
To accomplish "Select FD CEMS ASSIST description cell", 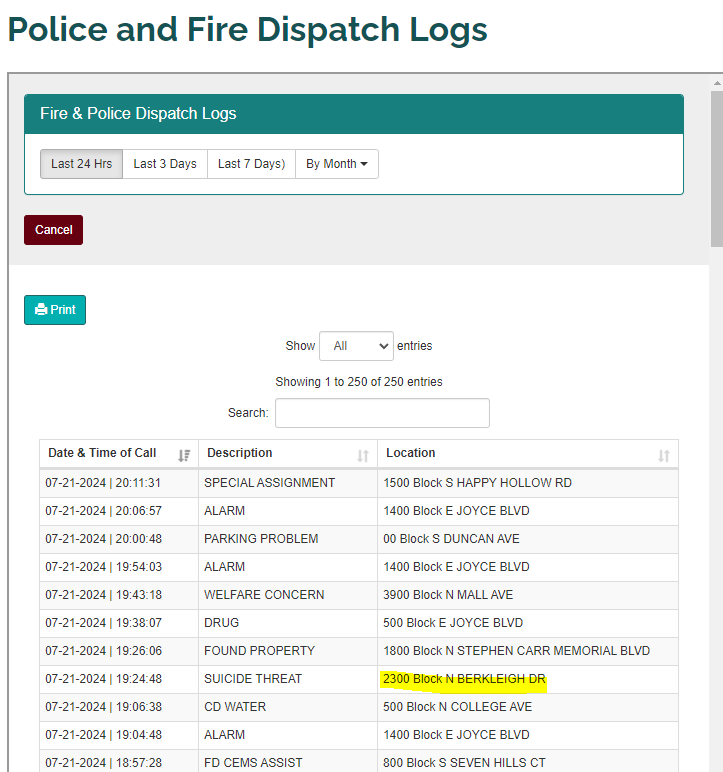I will (288, 761).
